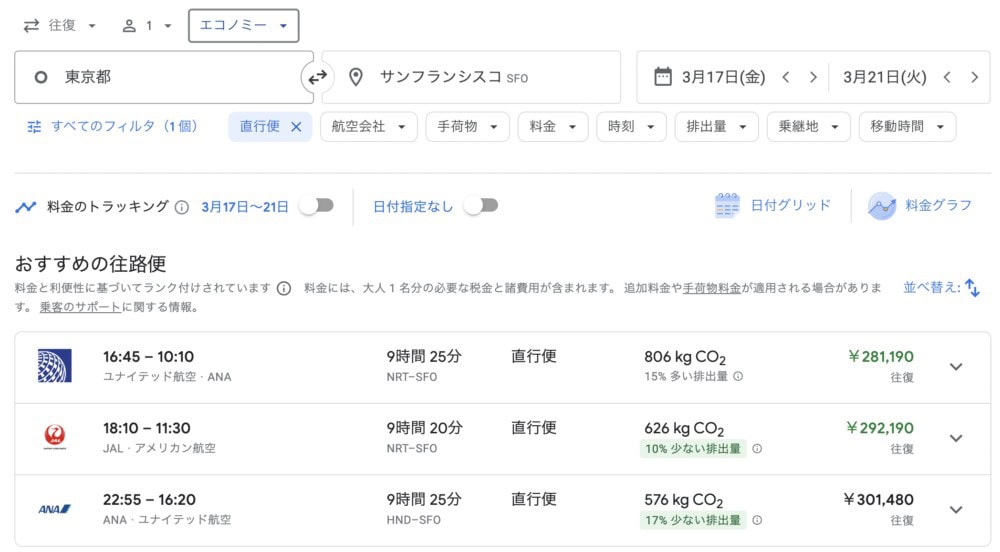Click info icon after ランク付けされています
The height and width of the screenshot is (552, 1000).
[284, 289]
